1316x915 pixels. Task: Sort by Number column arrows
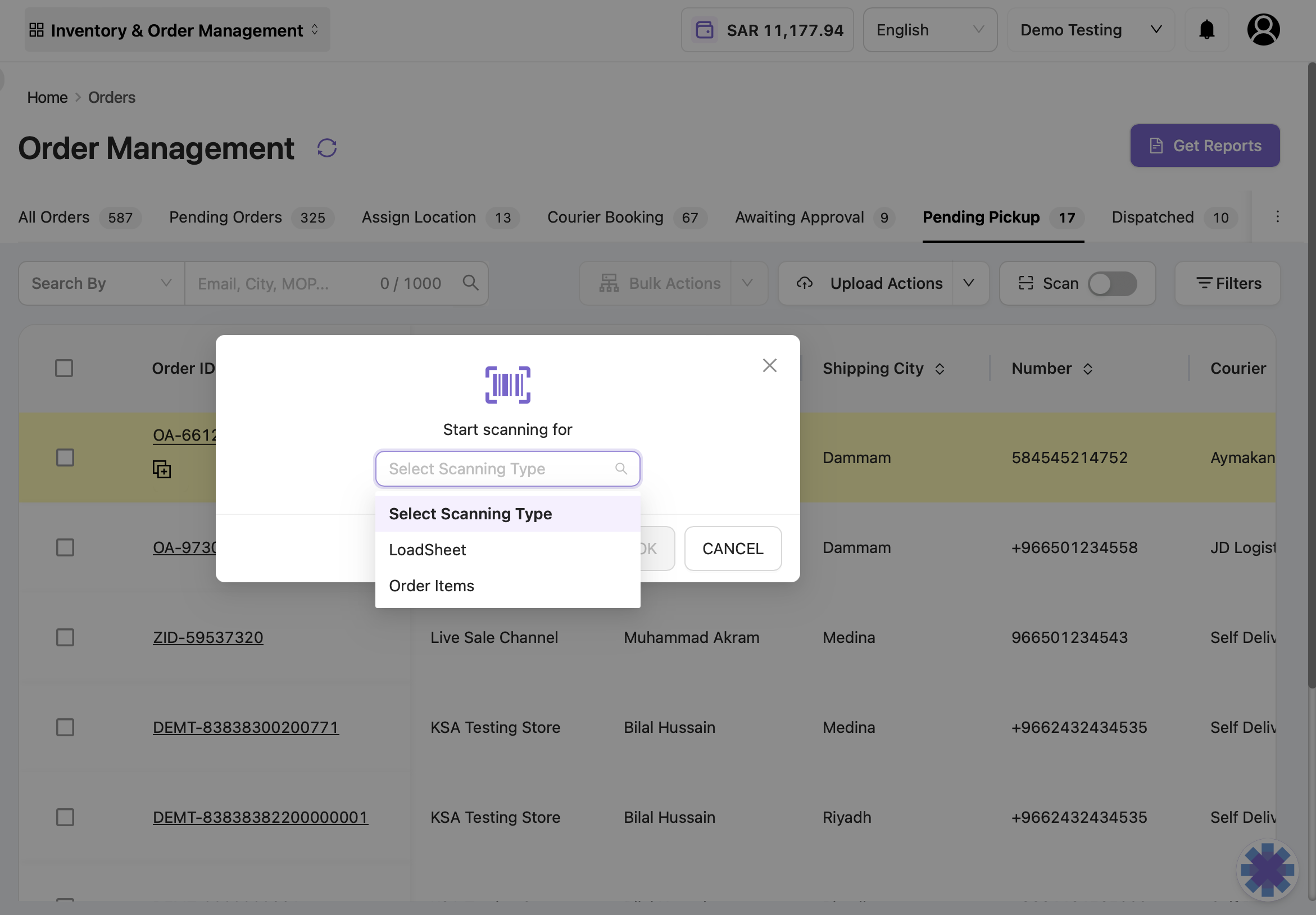coord(1087,369)
